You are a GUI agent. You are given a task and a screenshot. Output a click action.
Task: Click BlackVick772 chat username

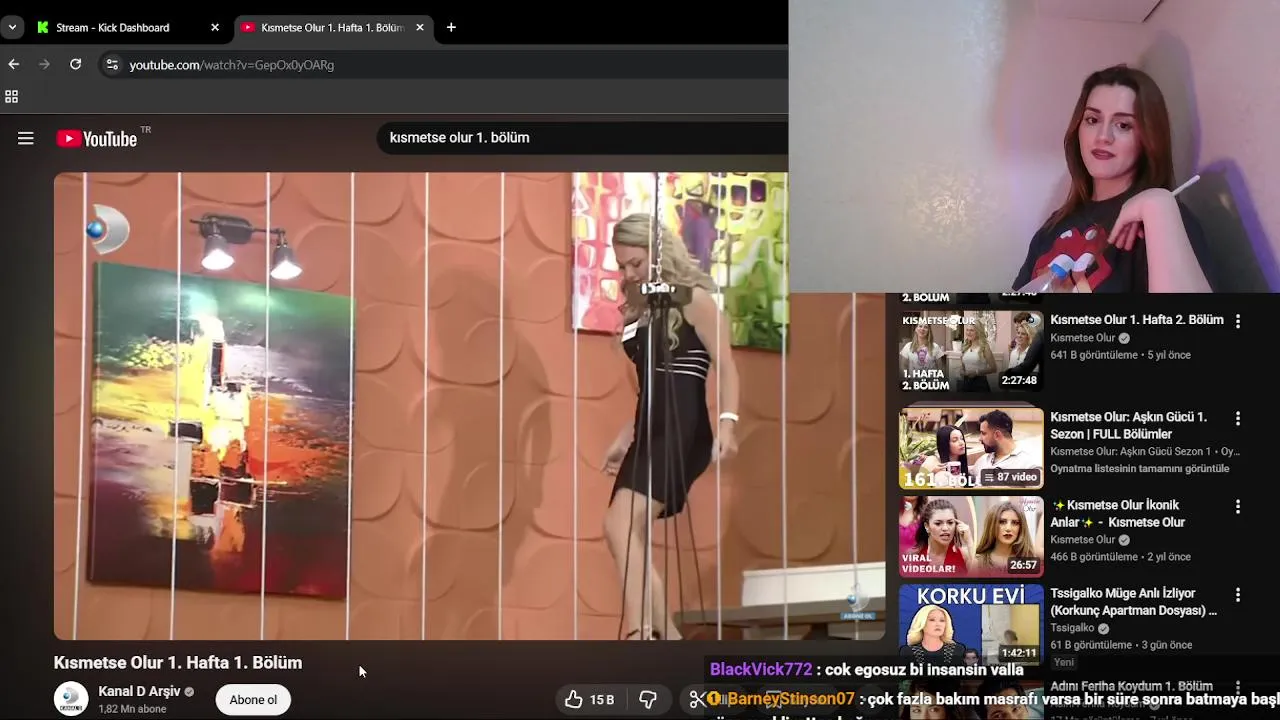[x=761, y=670]
